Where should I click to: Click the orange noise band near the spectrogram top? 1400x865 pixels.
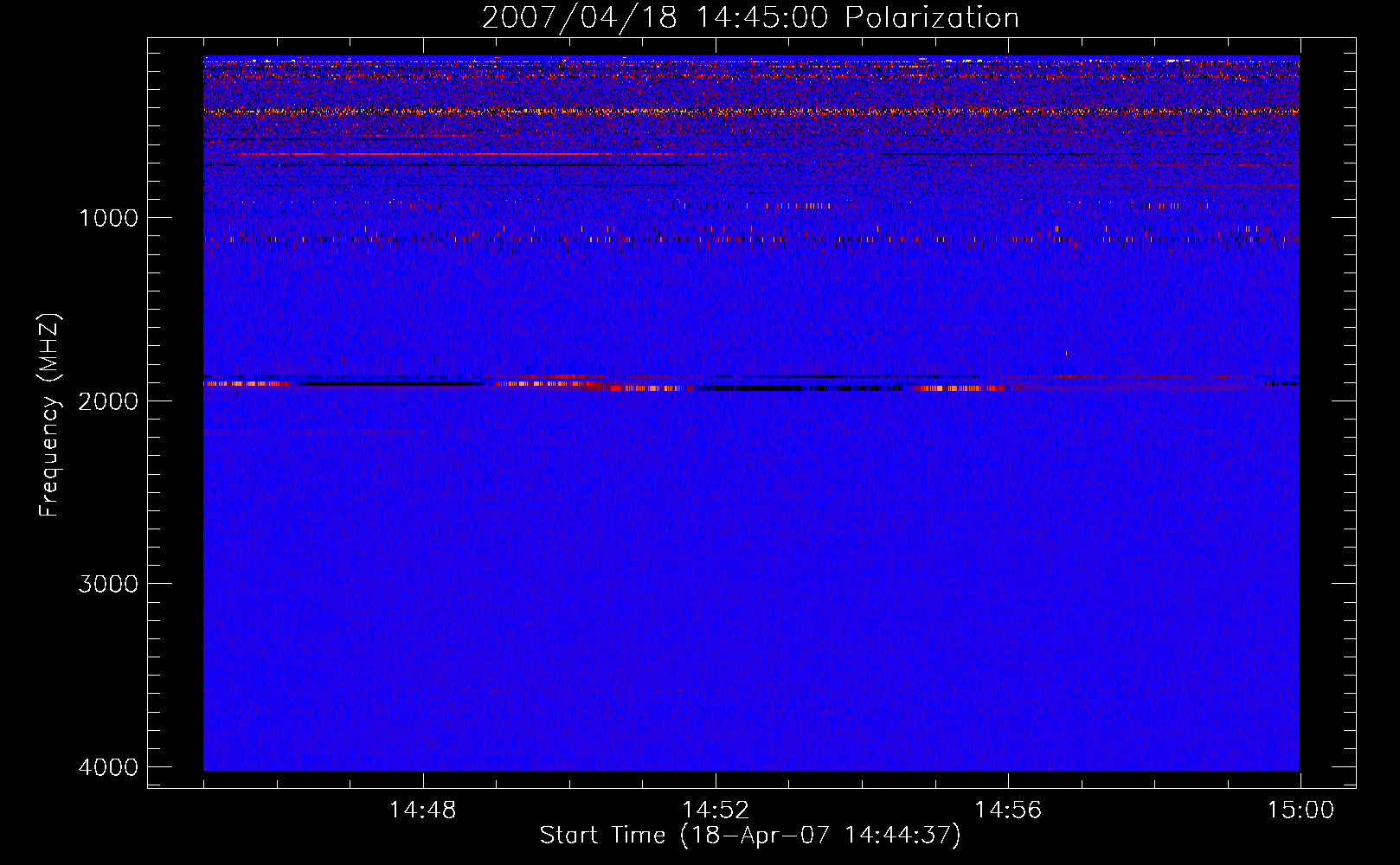click(751, 111)
